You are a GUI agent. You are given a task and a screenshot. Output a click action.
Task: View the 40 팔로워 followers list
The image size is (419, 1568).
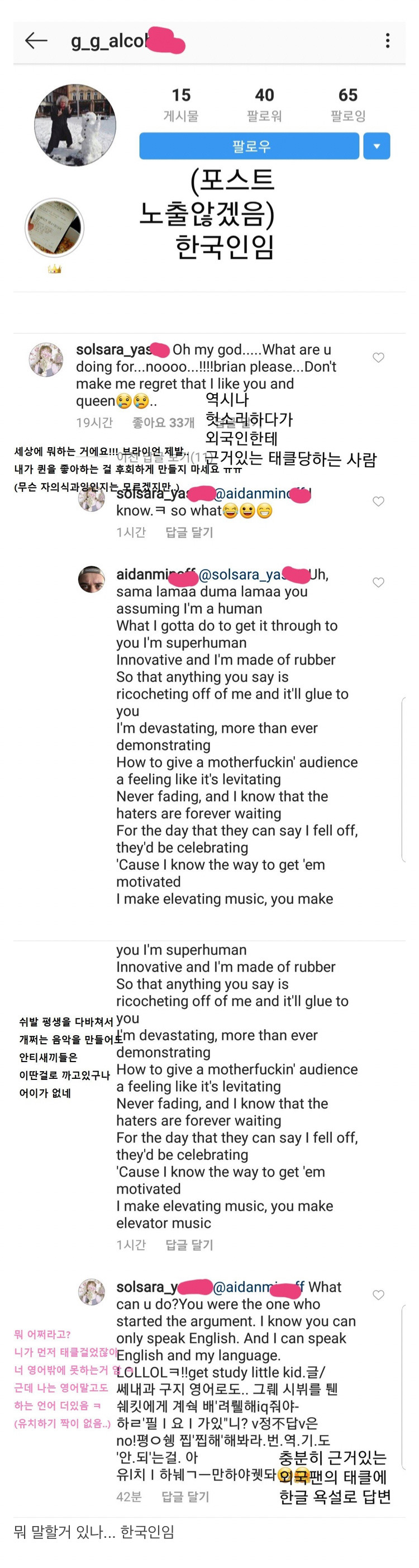tap(264, 104)
